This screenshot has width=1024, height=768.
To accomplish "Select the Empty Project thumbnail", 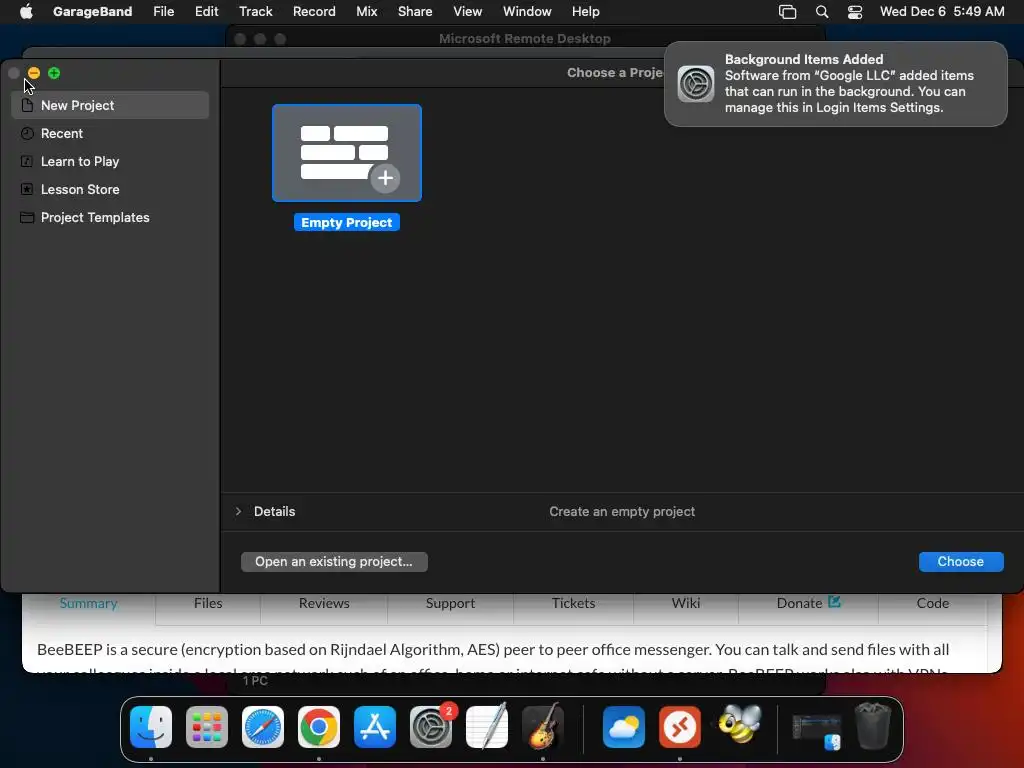I will (x=347, y=153).
